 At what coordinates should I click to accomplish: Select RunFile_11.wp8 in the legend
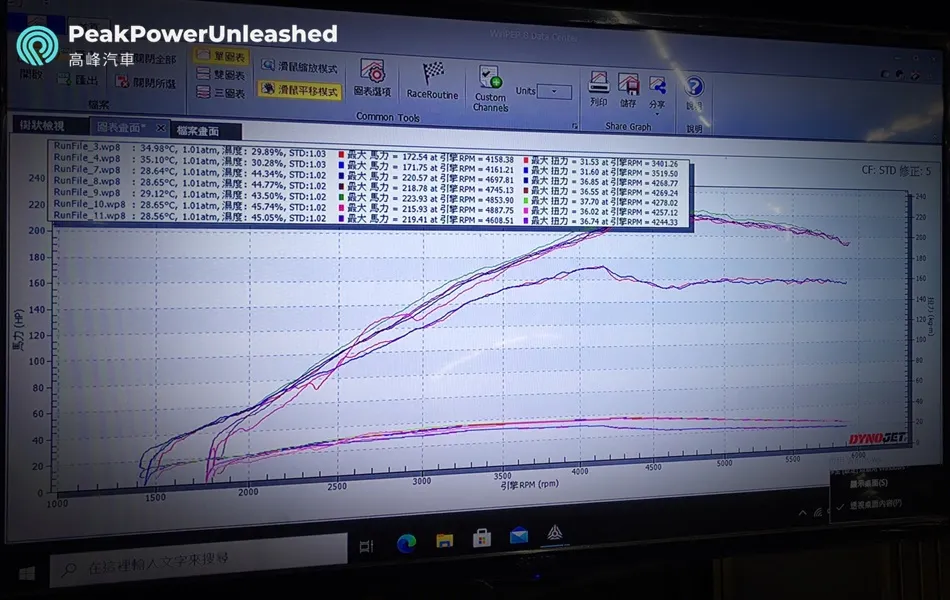pos(89,215)
